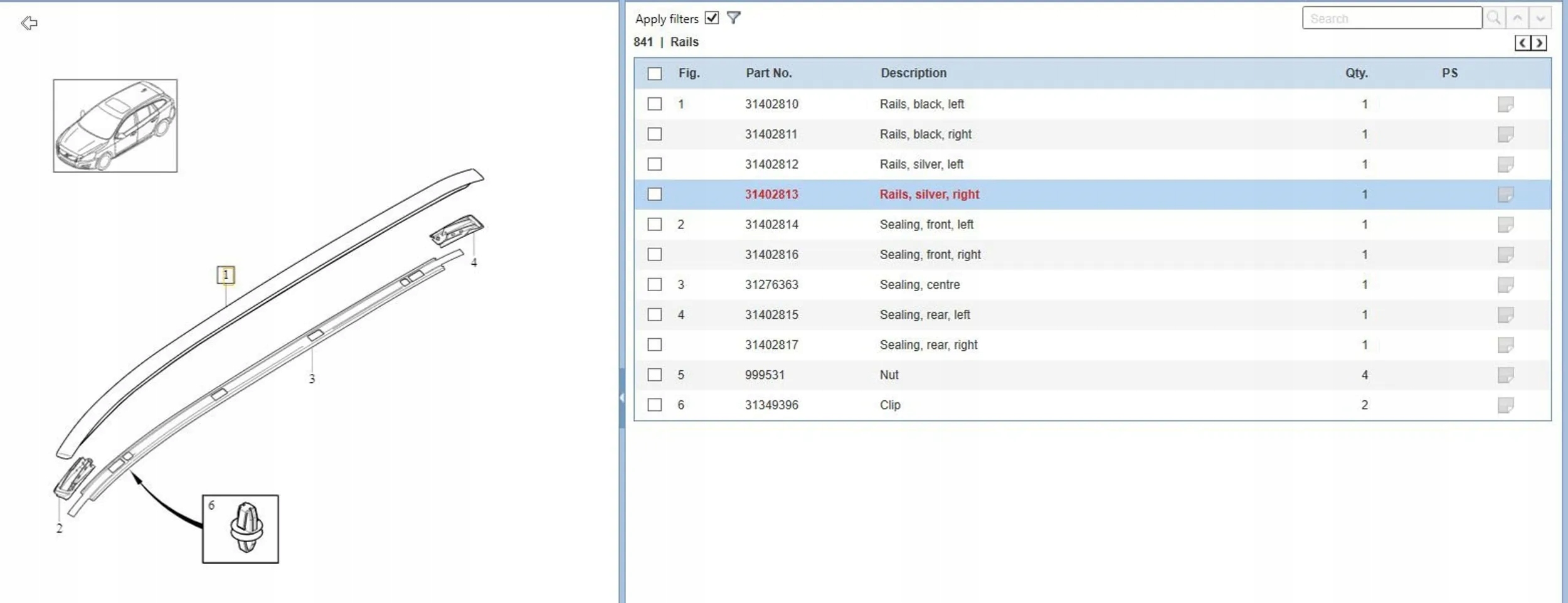Image resolution: width=1568 pixels, height=603 pixels.
Task: Open note icon for Sealing, front, right
Action: pos(1505,255)
